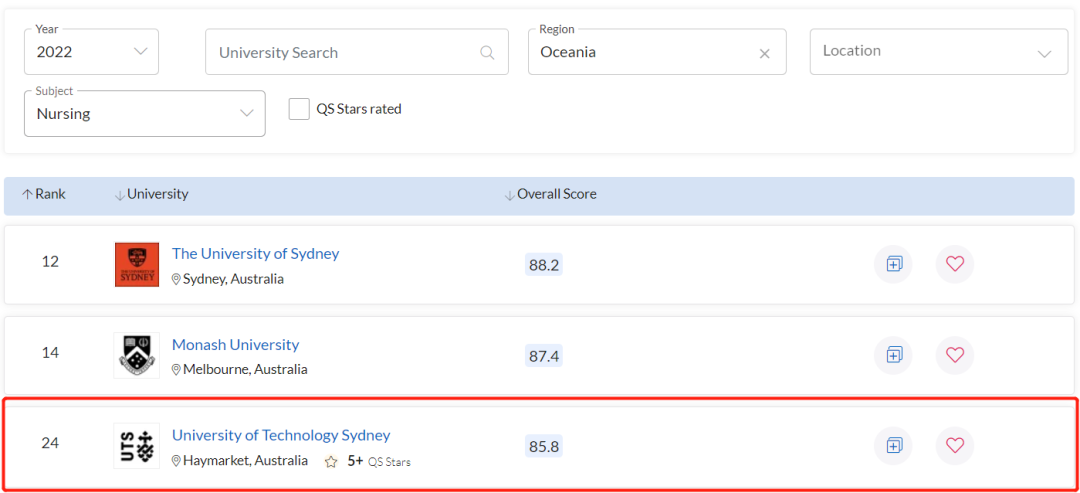
Task: Click the rank number 12
Action: [x=50, y=262]
